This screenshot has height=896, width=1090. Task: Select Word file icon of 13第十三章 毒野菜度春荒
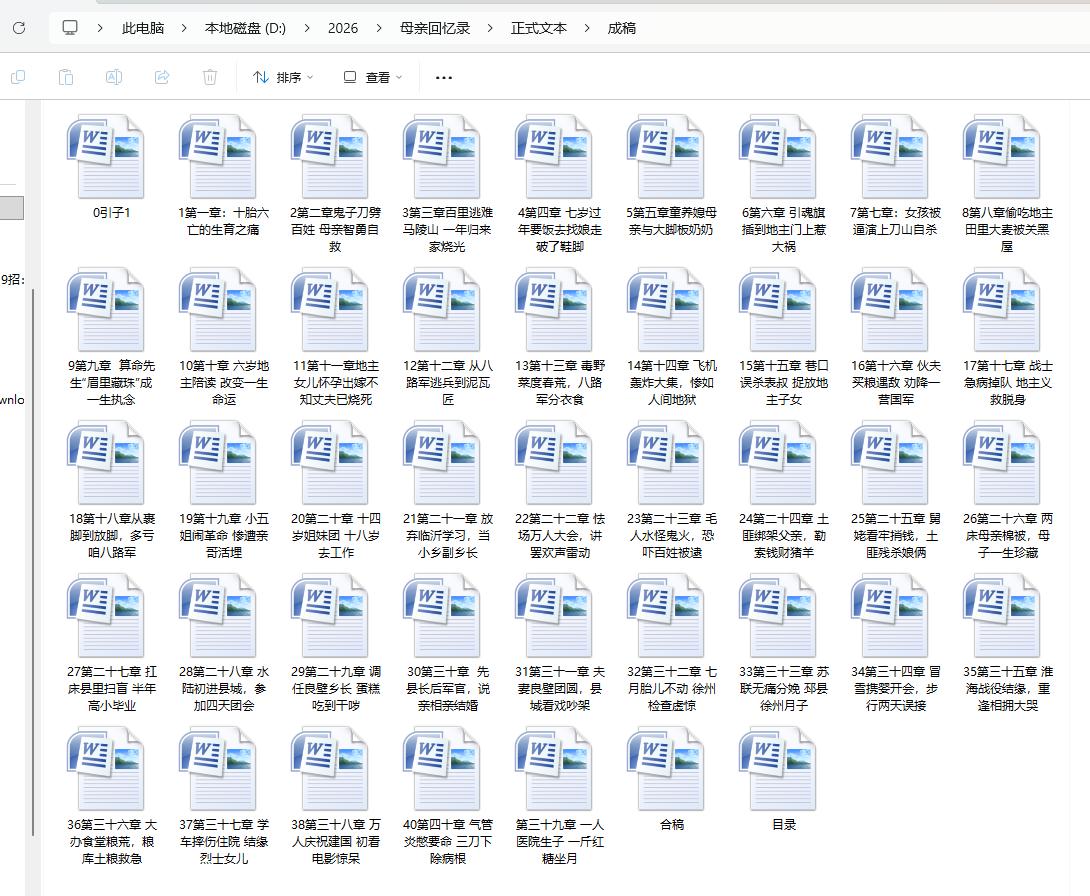553,310
